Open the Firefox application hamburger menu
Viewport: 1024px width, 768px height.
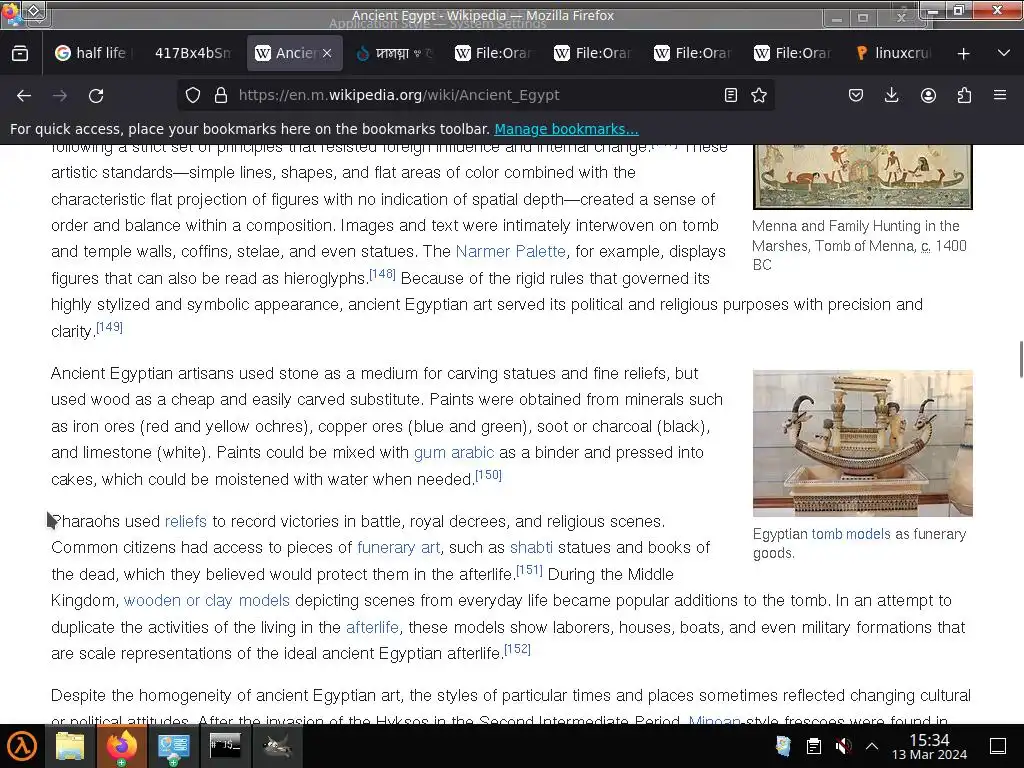[x=1000, y=95]
